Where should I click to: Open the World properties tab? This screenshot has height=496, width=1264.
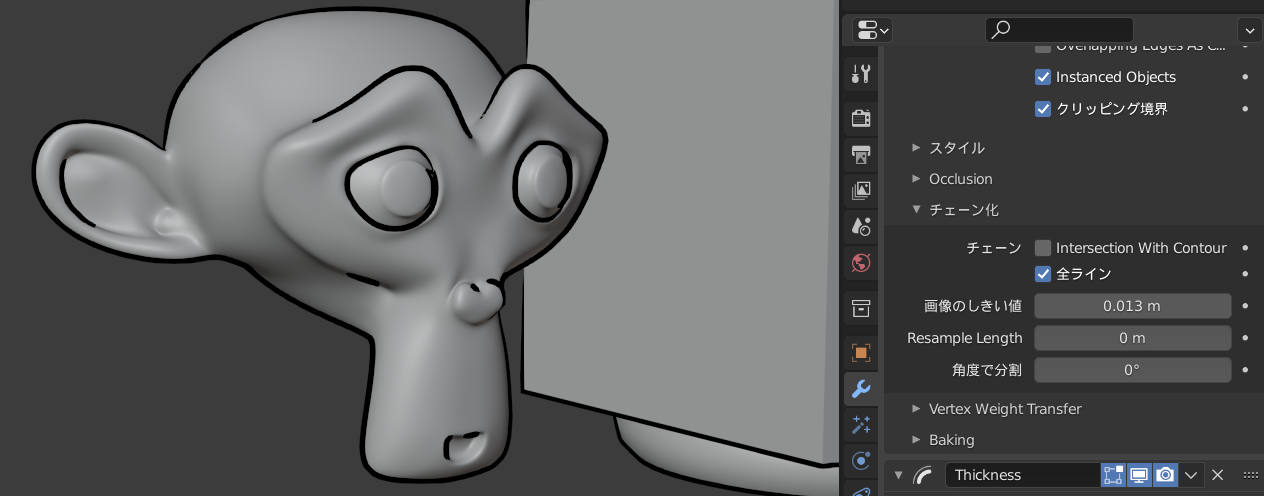861,262
